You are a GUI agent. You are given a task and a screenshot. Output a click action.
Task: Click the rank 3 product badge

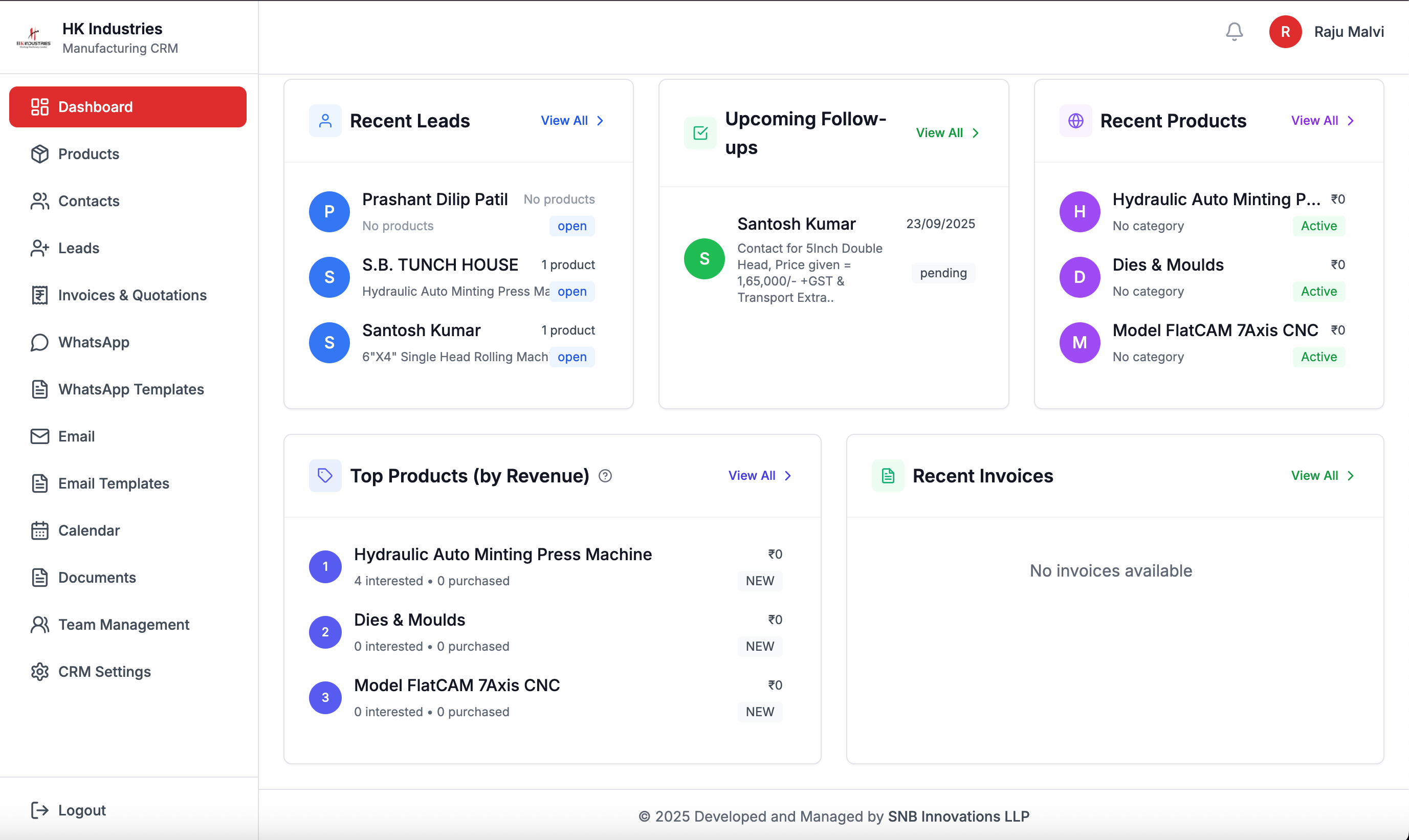[x=325, y=697]
